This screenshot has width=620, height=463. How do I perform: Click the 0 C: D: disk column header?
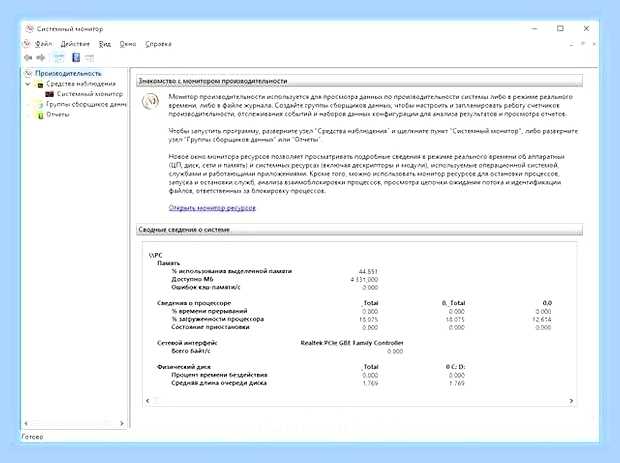(455, 367)
